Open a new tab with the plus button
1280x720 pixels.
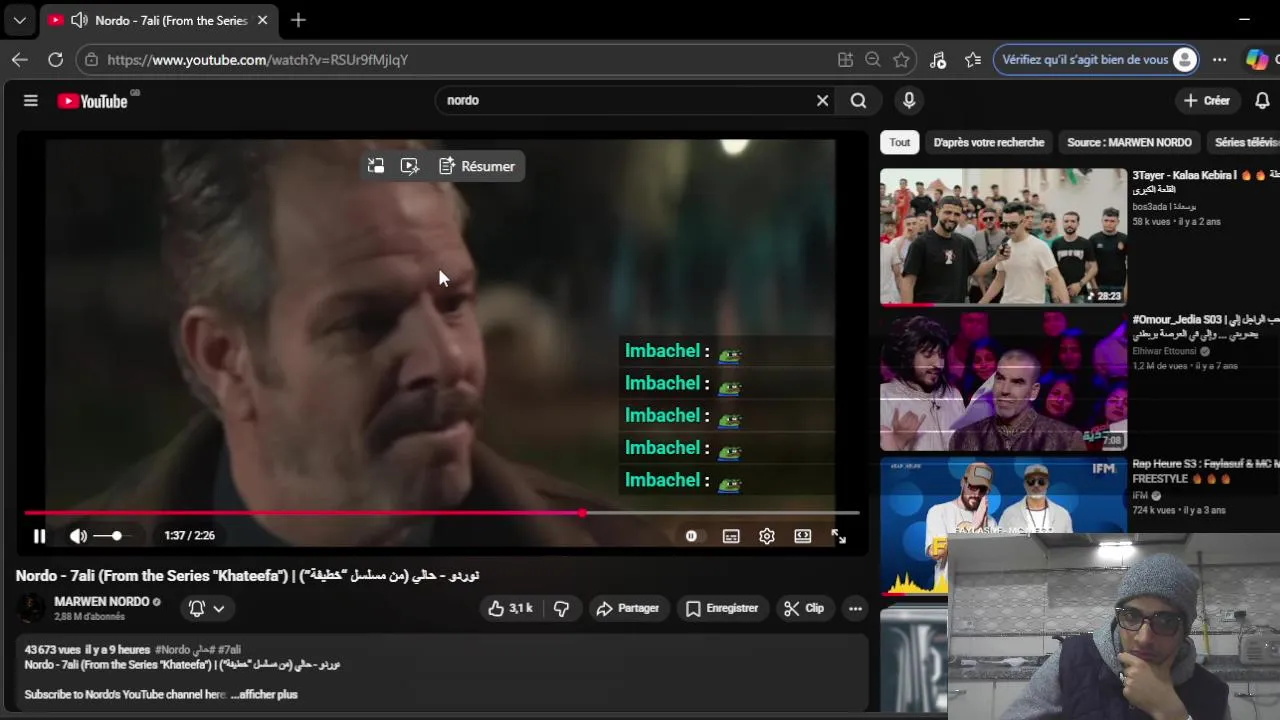(x=298, y=20)
